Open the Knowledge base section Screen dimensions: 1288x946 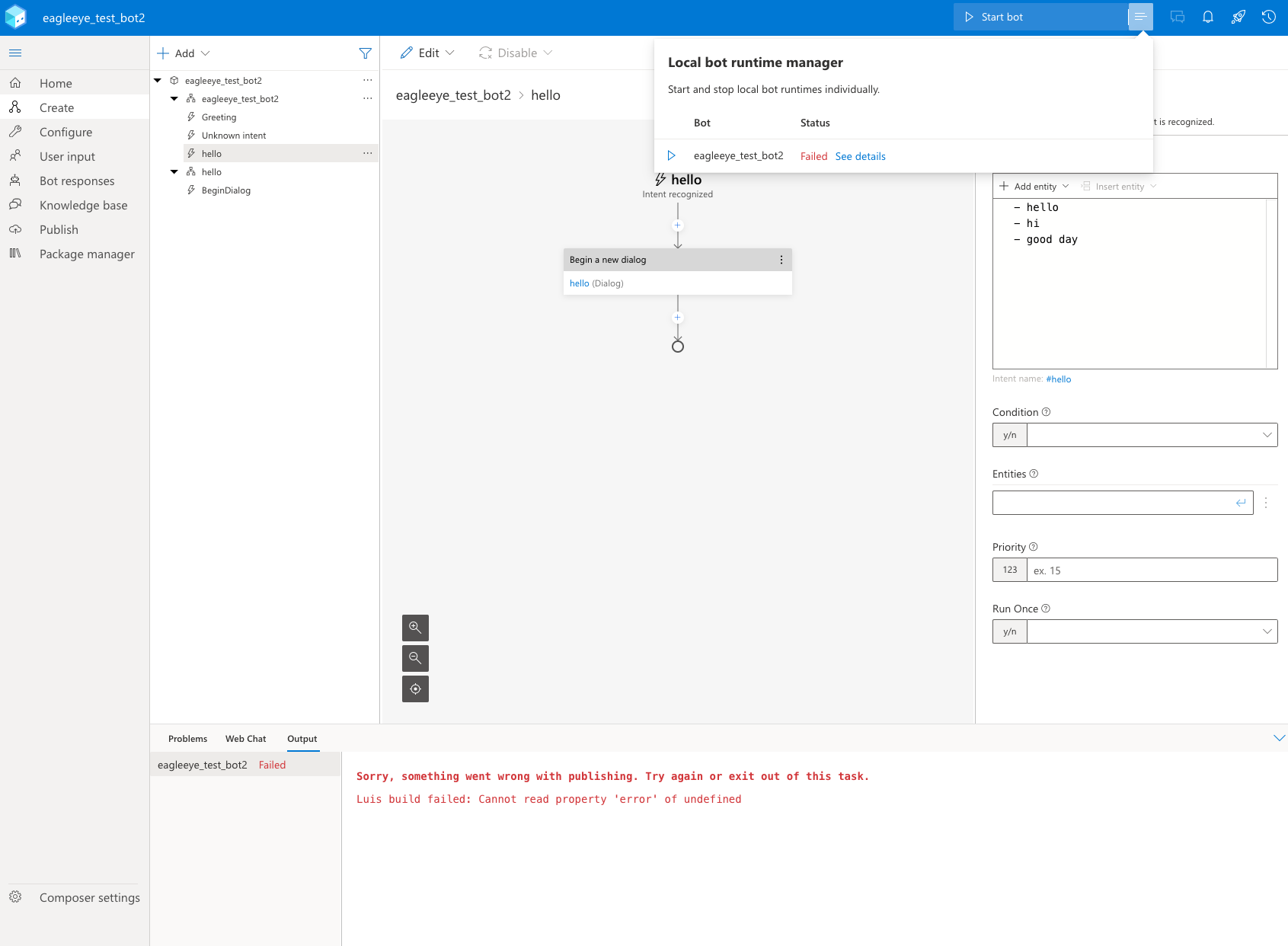pos(83,205)
